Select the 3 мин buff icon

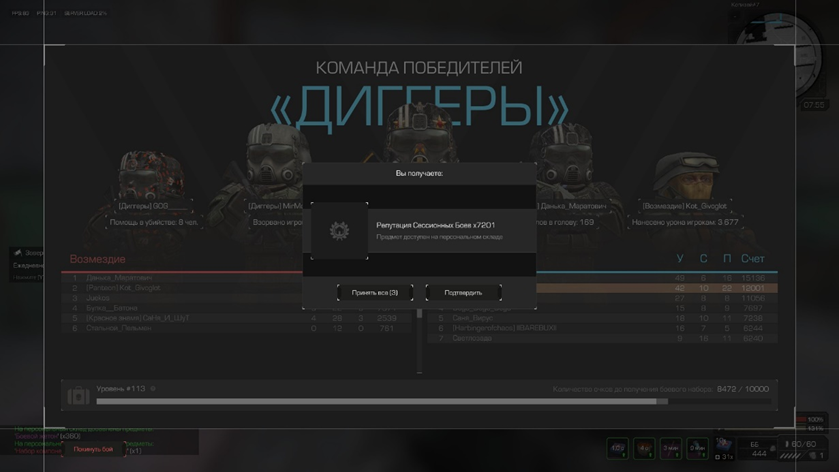pyautogui.click(x=670, y=448)
